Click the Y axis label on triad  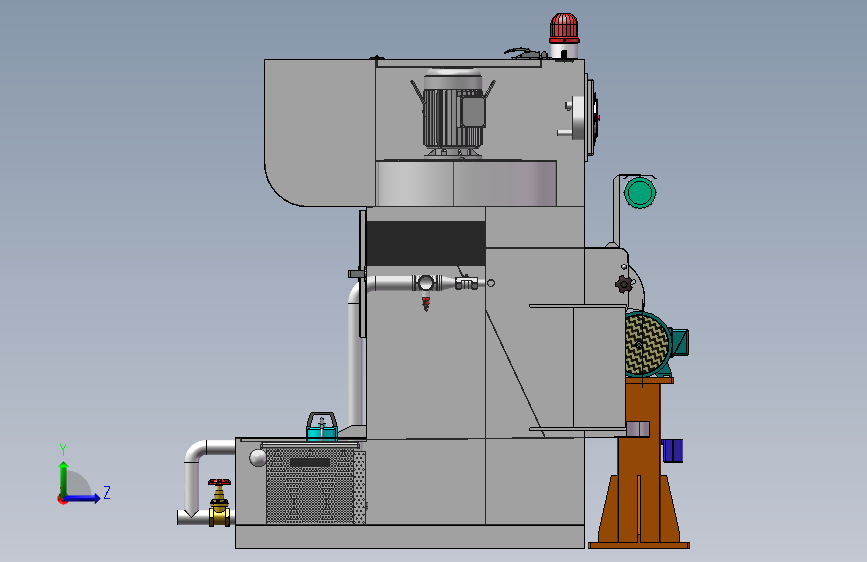click(63, 449)
